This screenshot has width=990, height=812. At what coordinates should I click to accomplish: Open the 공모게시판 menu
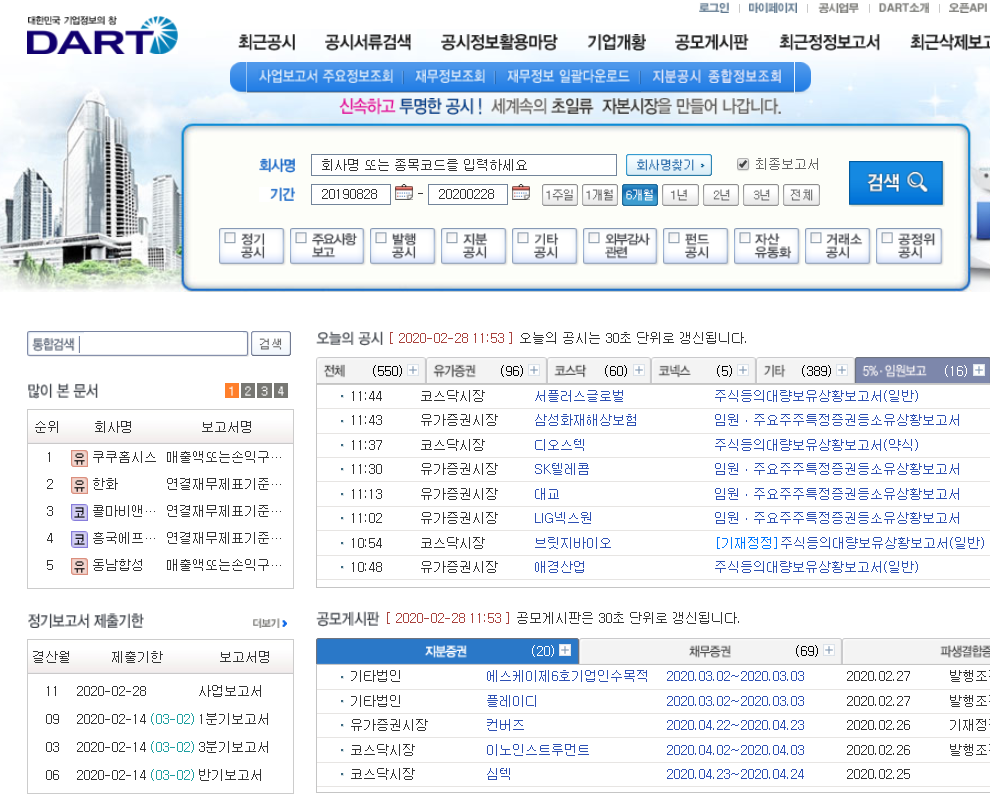(x=711, y=42)
